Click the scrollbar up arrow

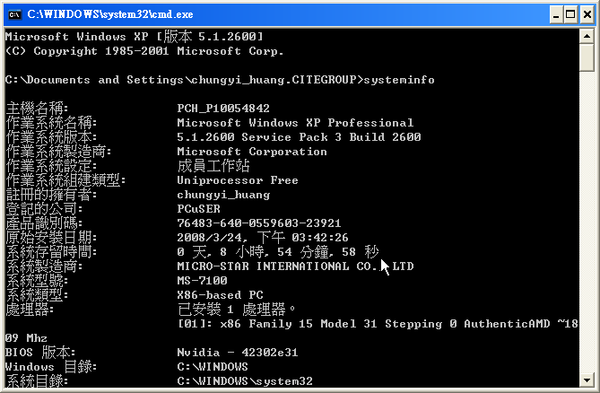point(587,36)
